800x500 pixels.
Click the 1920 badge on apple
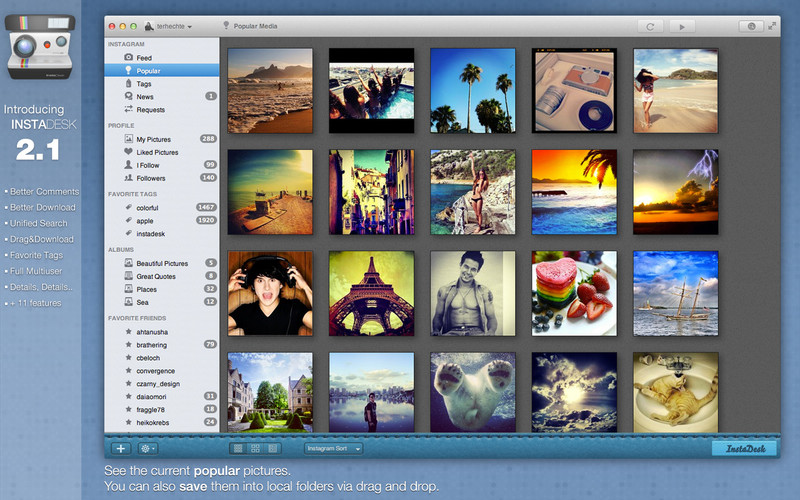[207, 220]
